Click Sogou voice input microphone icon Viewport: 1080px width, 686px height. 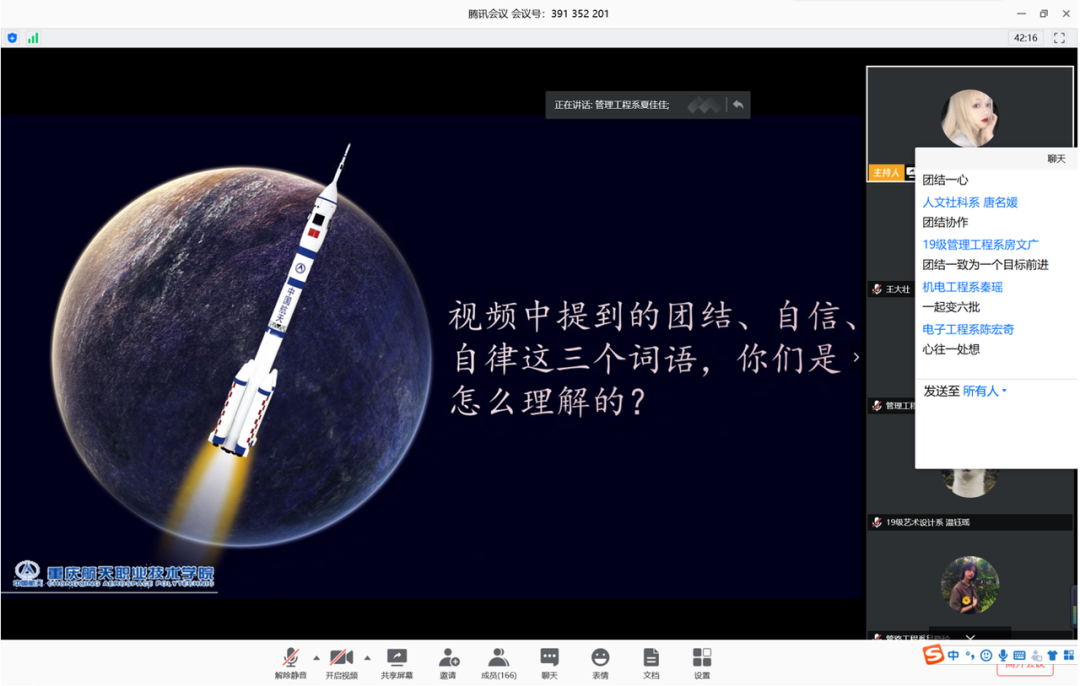[x=1003, y=655]
